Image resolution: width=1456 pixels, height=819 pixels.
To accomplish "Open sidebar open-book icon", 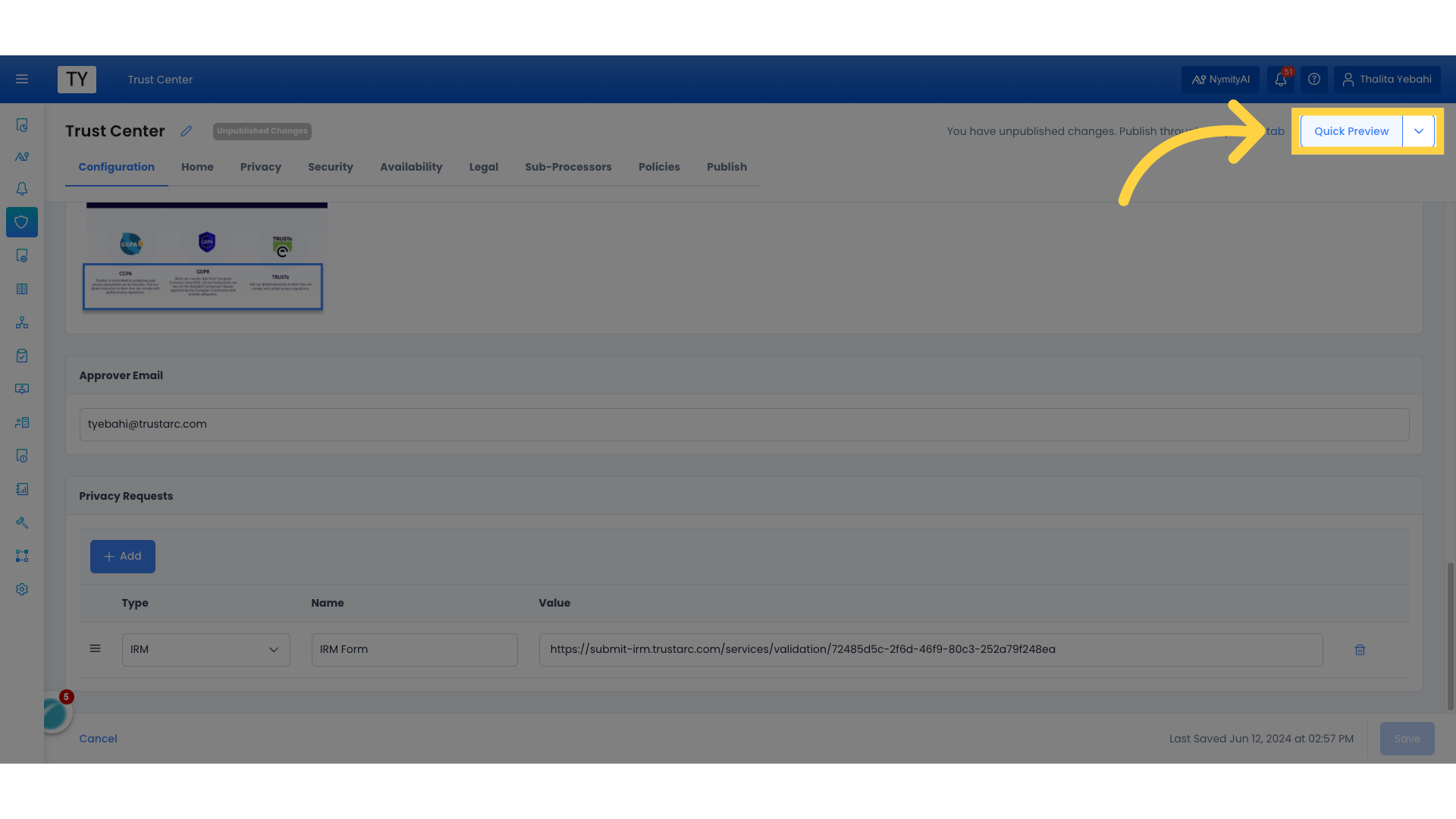I will (x=22, y=289).
